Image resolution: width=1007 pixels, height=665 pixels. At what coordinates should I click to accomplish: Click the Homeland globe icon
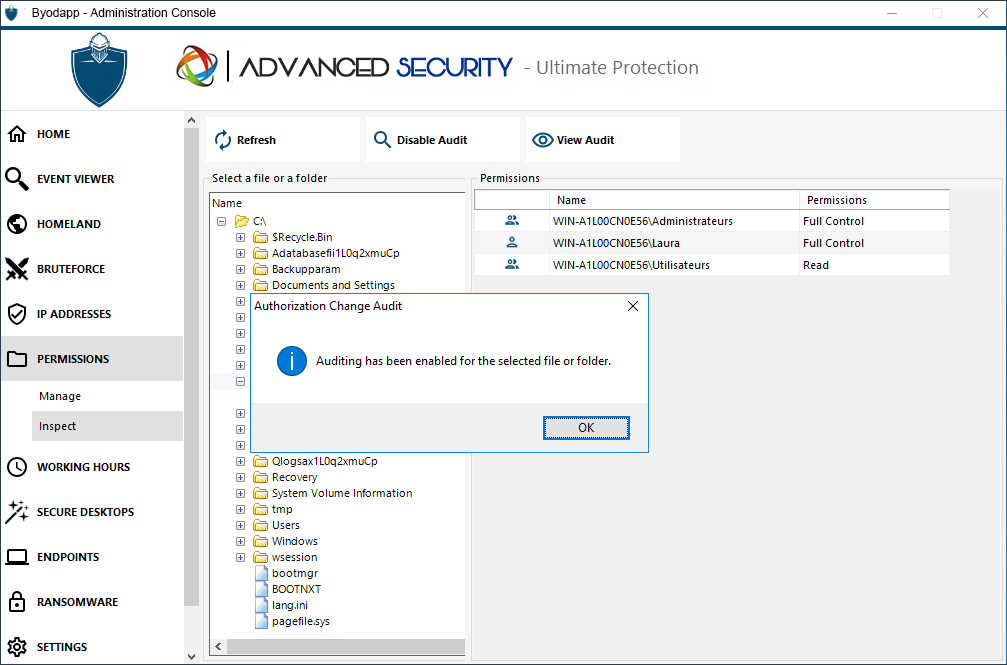coord(17,224)
